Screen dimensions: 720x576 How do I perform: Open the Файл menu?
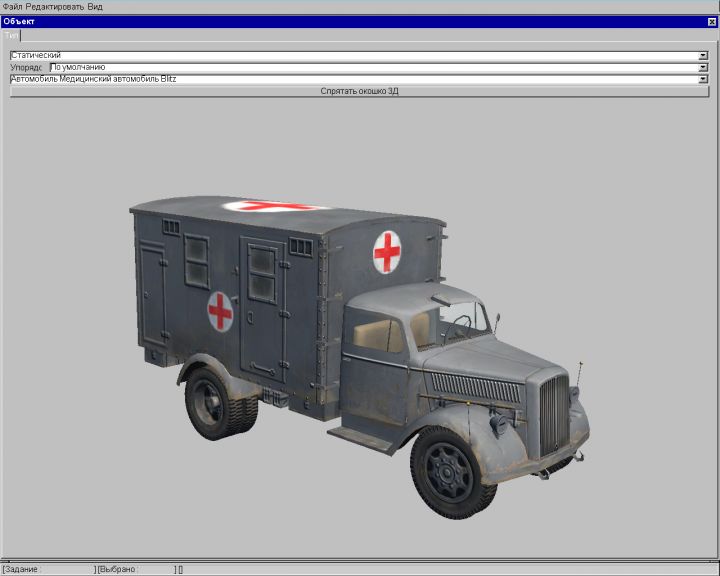tap(12, 6)
